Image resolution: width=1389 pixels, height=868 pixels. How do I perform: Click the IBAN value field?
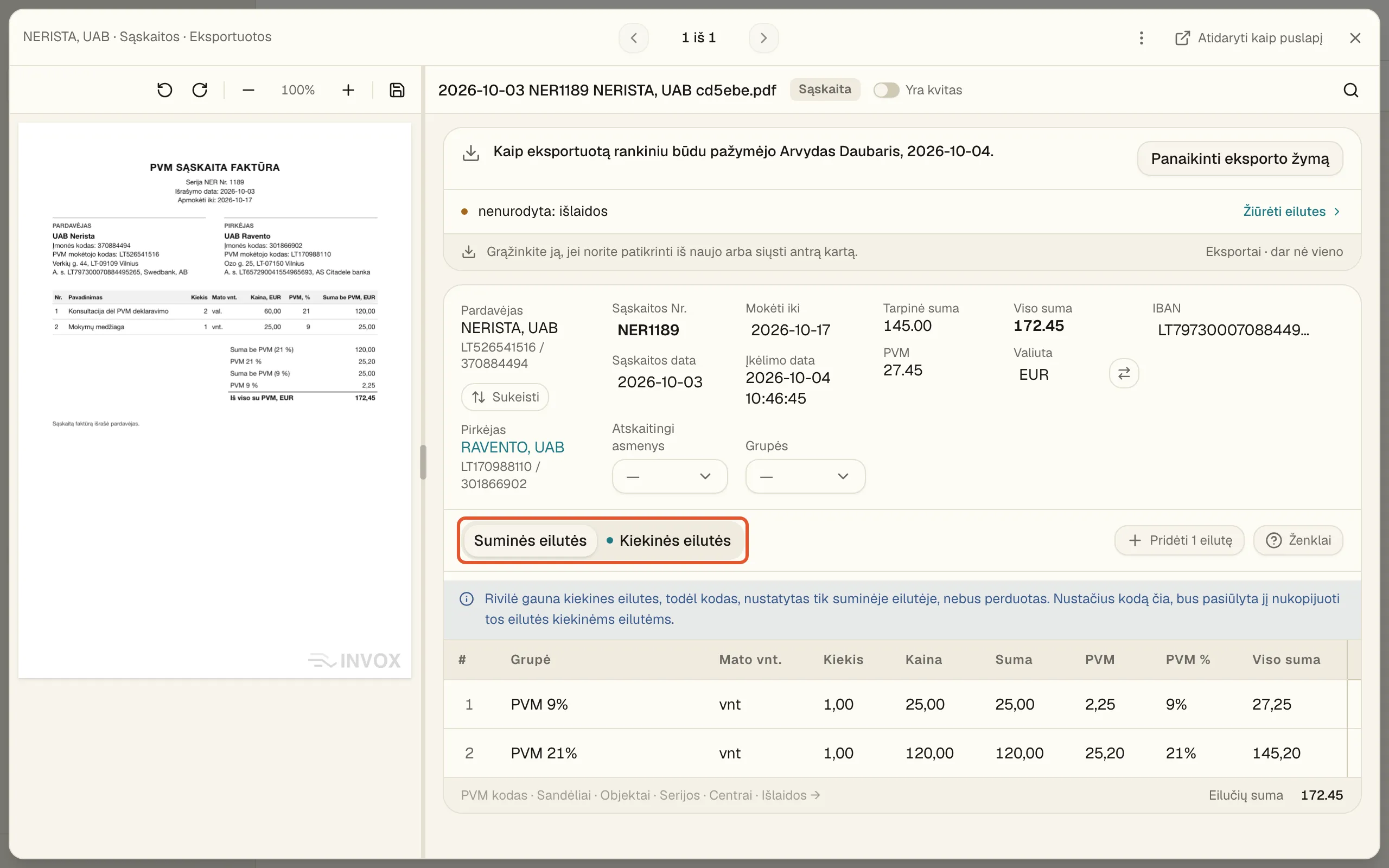click(x=1233, y=330)
